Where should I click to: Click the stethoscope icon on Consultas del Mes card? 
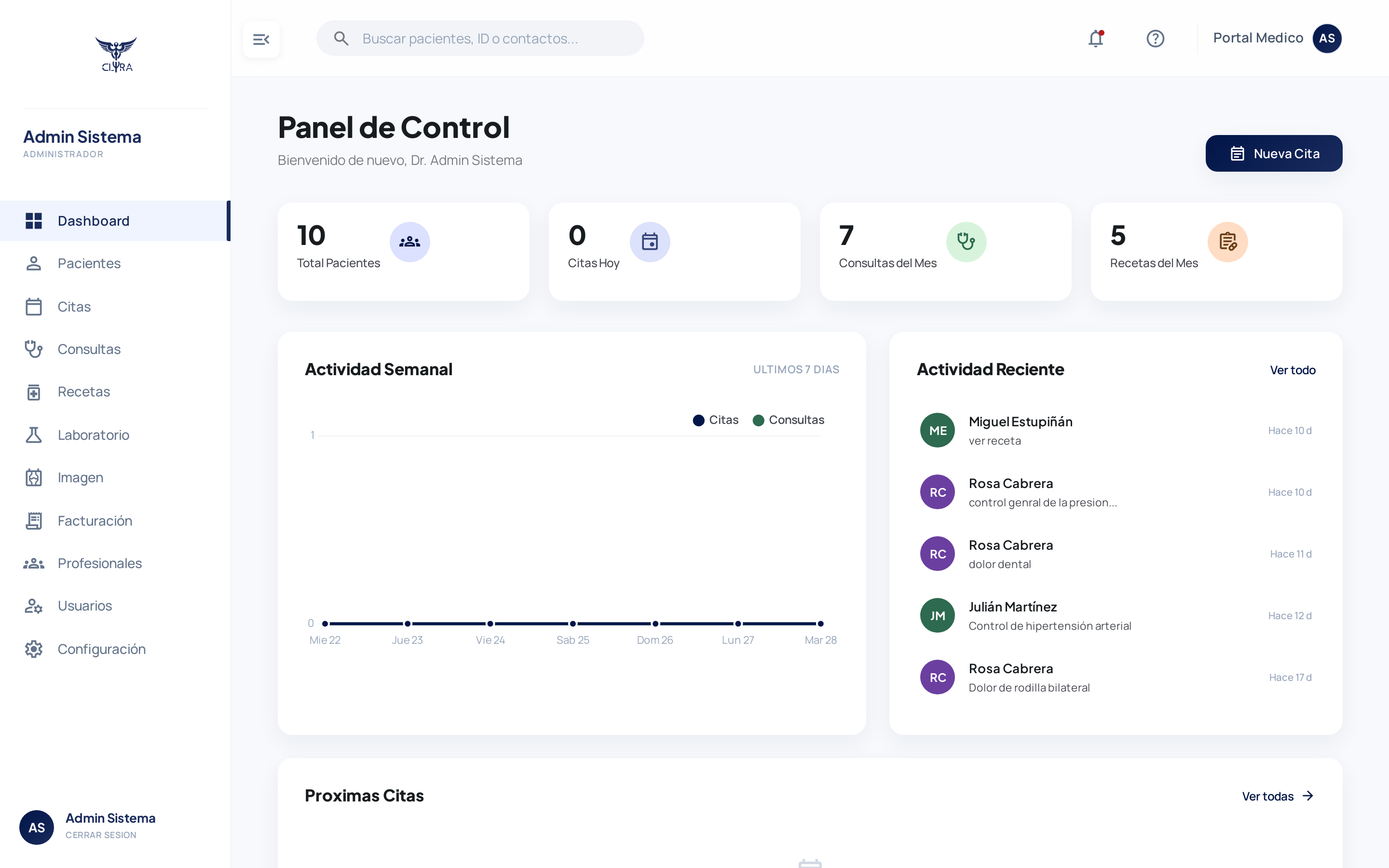click(x=966, y=242)
